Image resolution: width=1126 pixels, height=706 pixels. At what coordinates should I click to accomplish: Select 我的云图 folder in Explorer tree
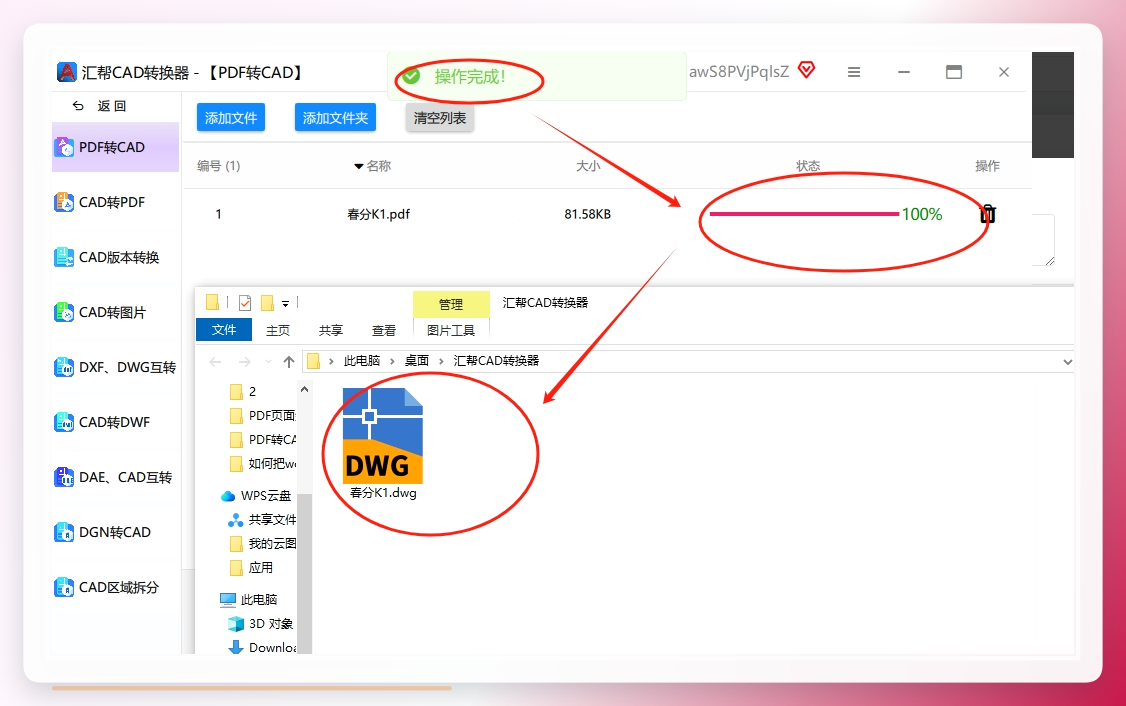263,544
